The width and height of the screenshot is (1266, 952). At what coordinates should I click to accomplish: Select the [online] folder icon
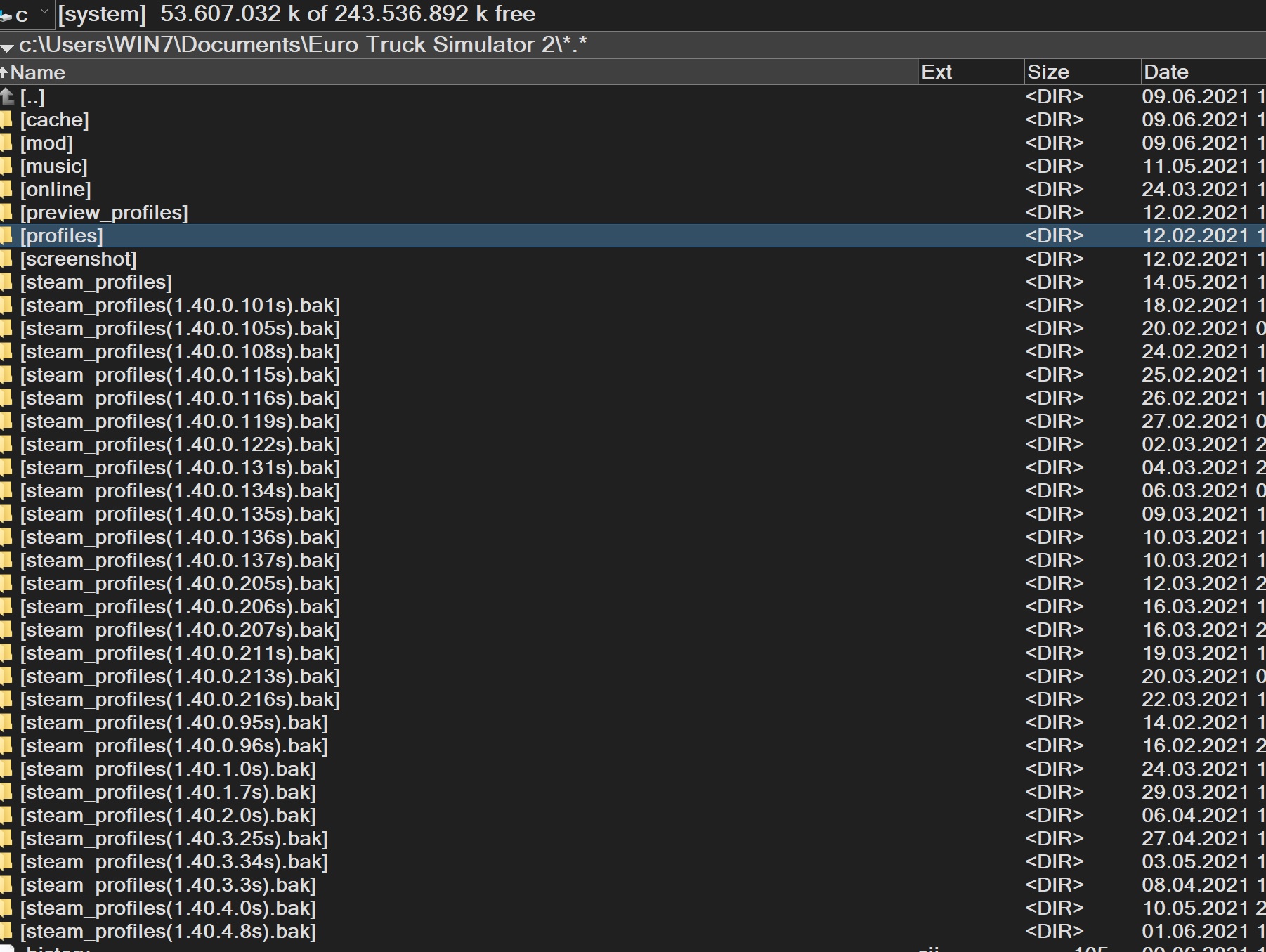tap(6, 190)
